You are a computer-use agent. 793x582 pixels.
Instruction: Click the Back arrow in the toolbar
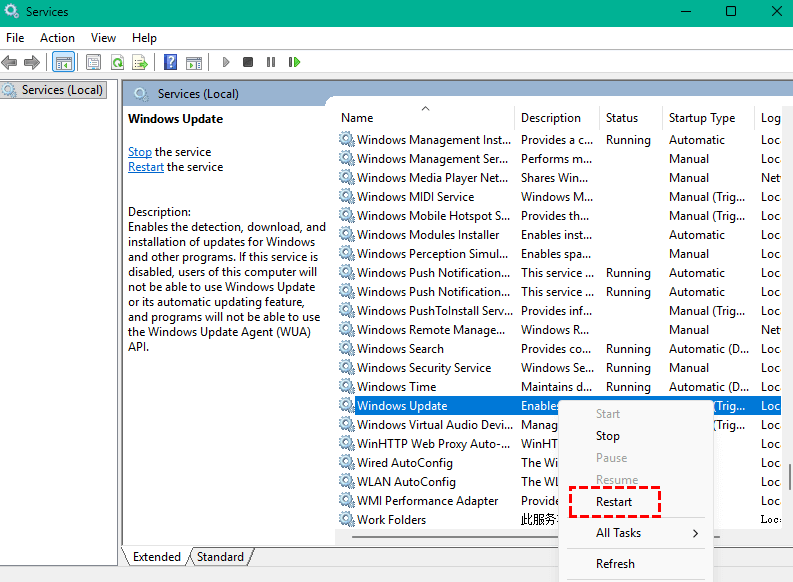10,62
